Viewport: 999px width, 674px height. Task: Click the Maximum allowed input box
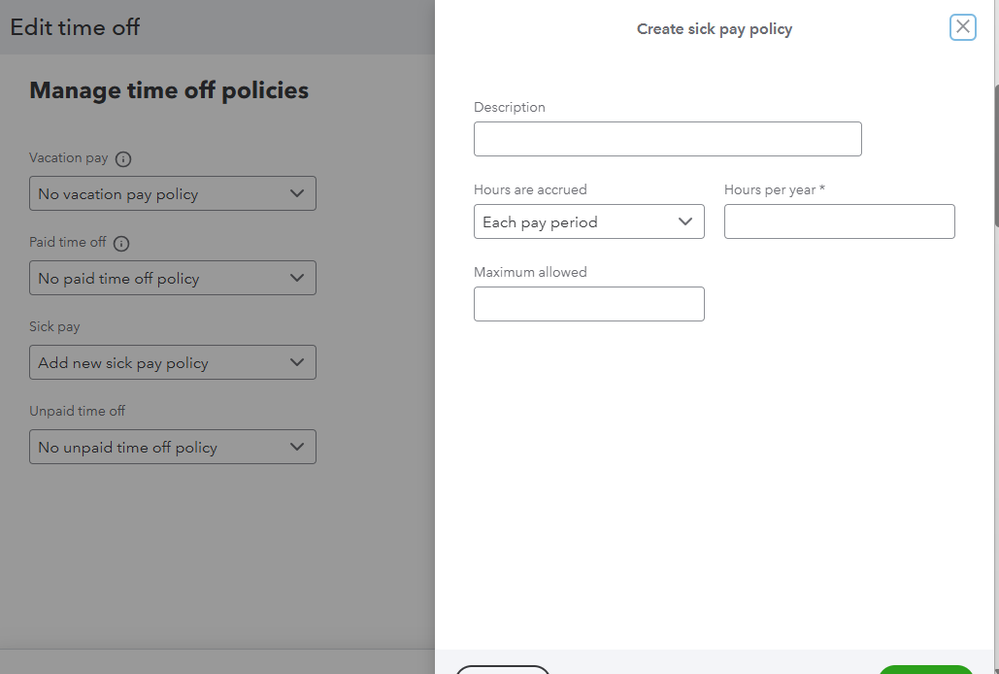[x=589, y=304]
